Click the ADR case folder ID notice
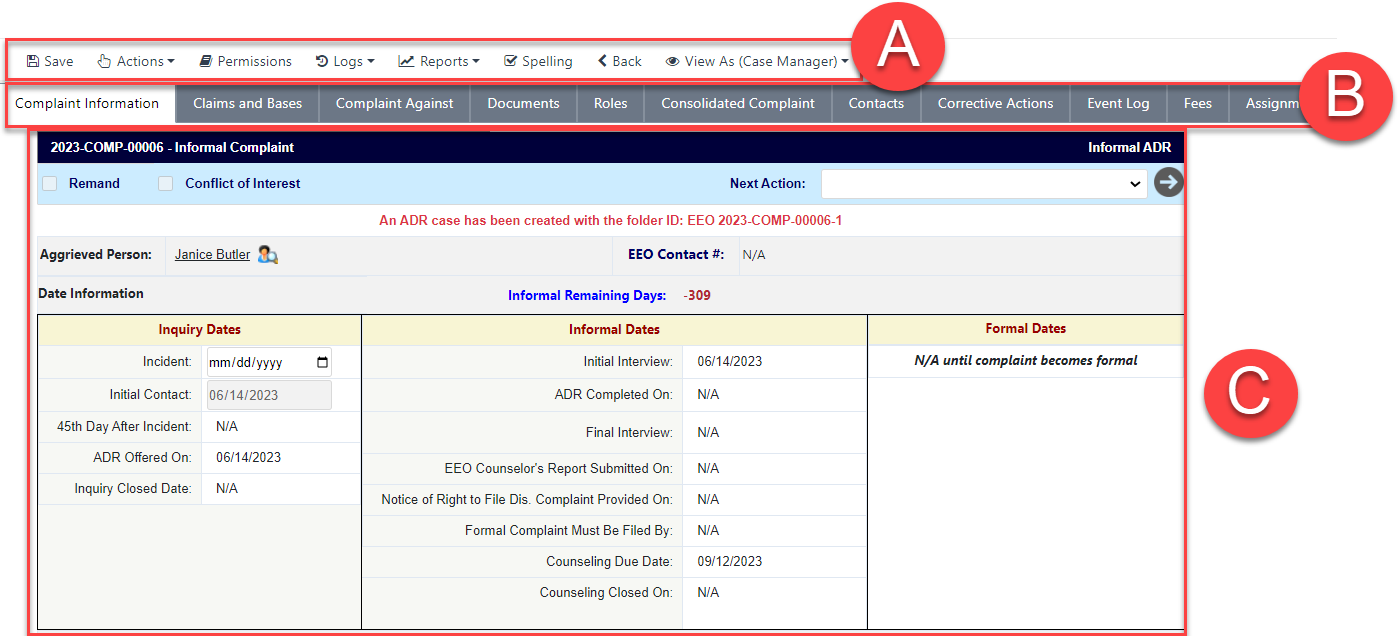This screenshot has width=1398, height=636. pyautogui.click(x=610, y=221)
